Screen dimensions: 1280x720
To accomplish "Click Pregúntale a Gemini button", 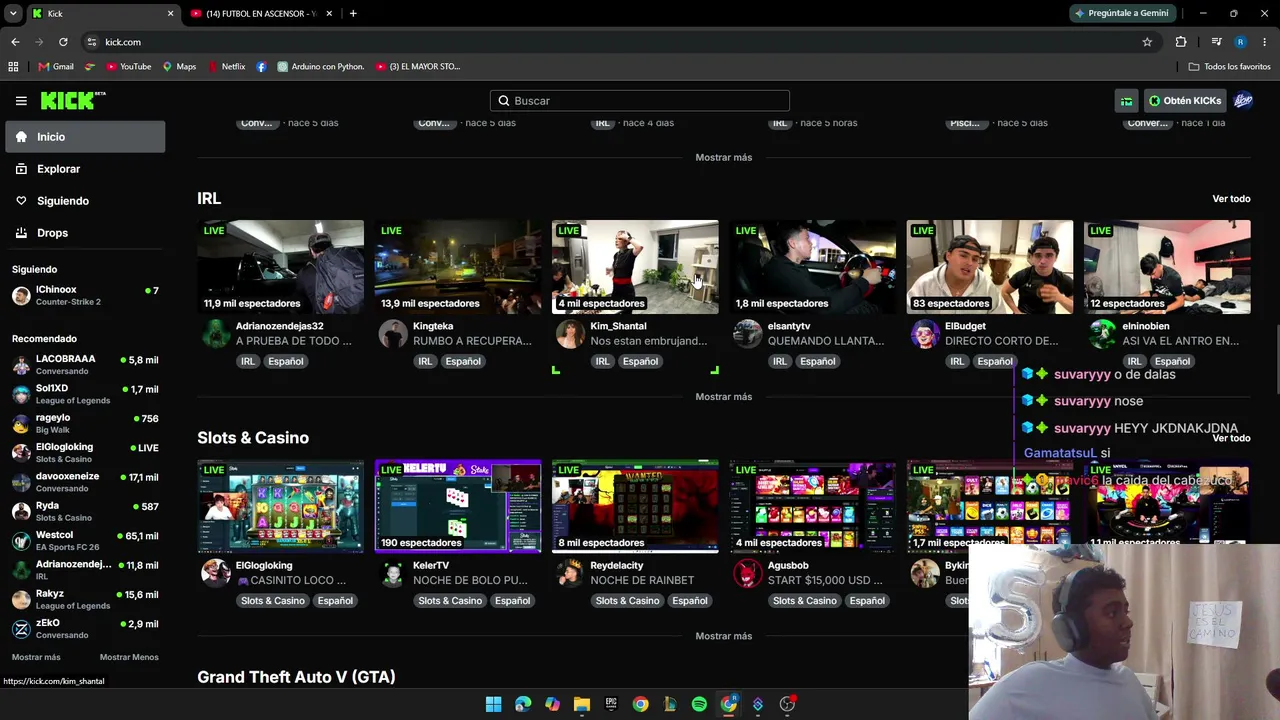I will point(1121,13).
